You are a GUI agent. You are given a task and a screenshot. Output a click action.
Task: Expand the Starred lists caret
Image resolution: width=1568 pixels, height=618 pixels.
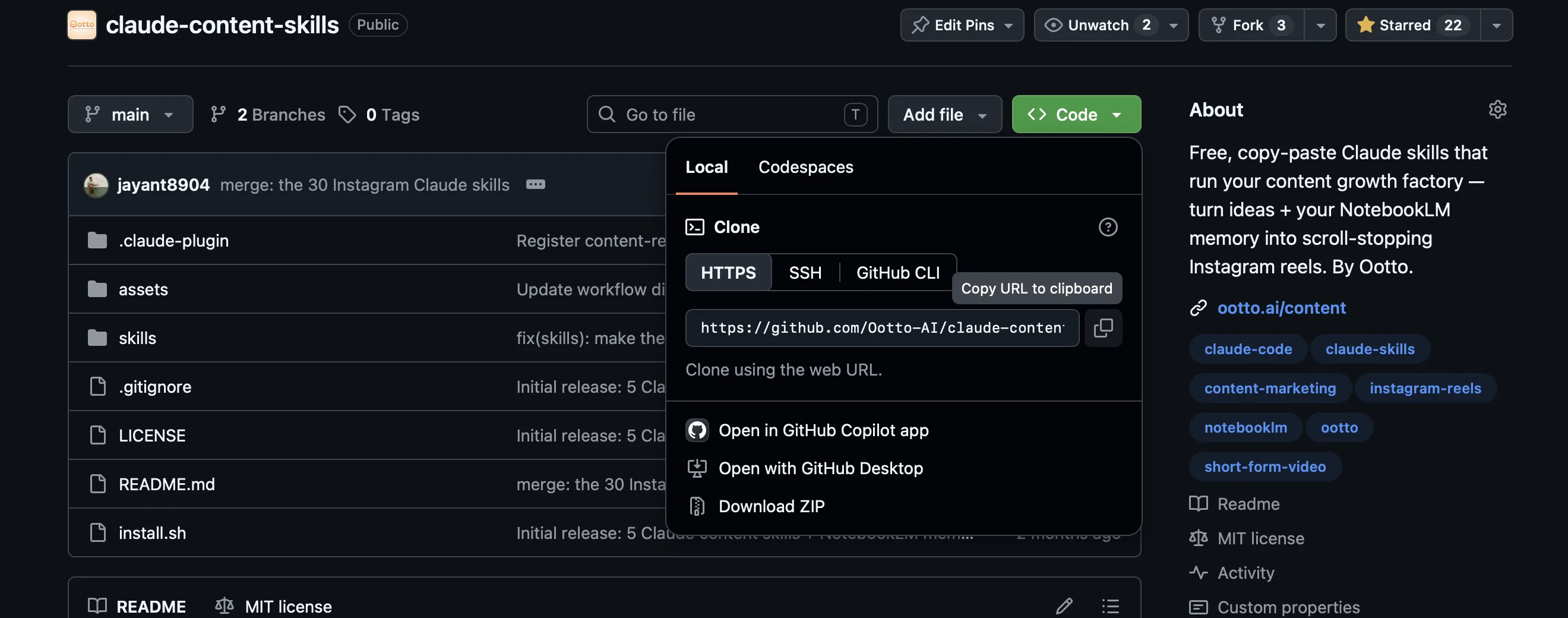point(1496,25)
